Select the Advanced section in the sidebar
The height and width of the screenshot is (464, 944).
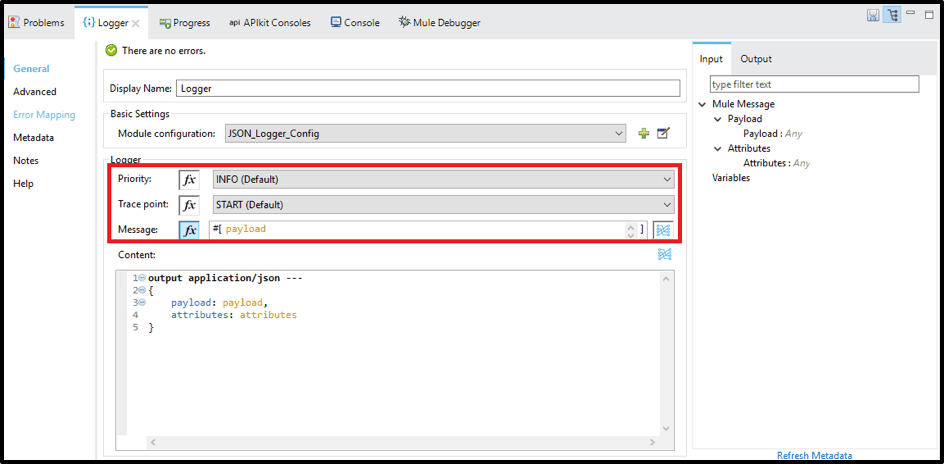click(35, 92)
